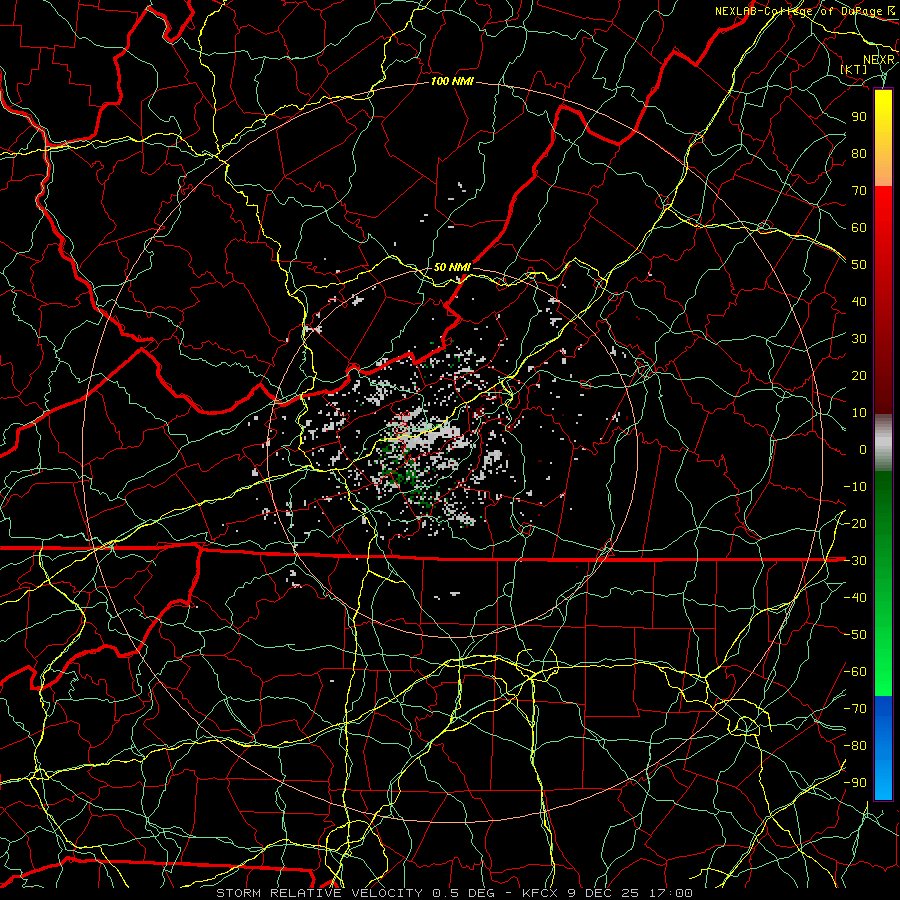Click the 50 value on the velocity scale
The height and width of the screenshot is (900, 900).
pyautogui.click(x=859, y=265)
